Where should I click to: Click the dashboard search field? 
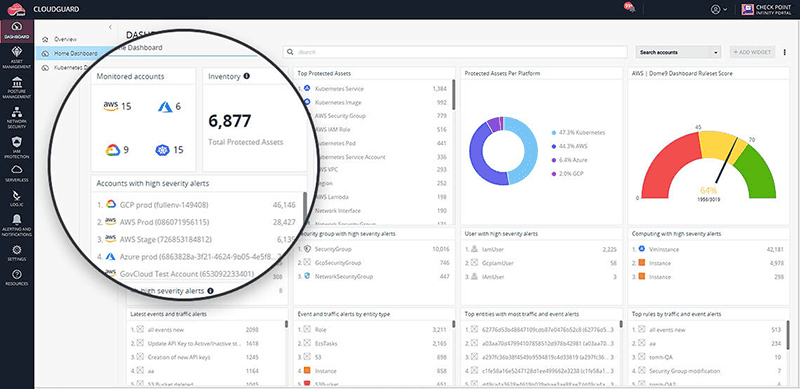455,52
